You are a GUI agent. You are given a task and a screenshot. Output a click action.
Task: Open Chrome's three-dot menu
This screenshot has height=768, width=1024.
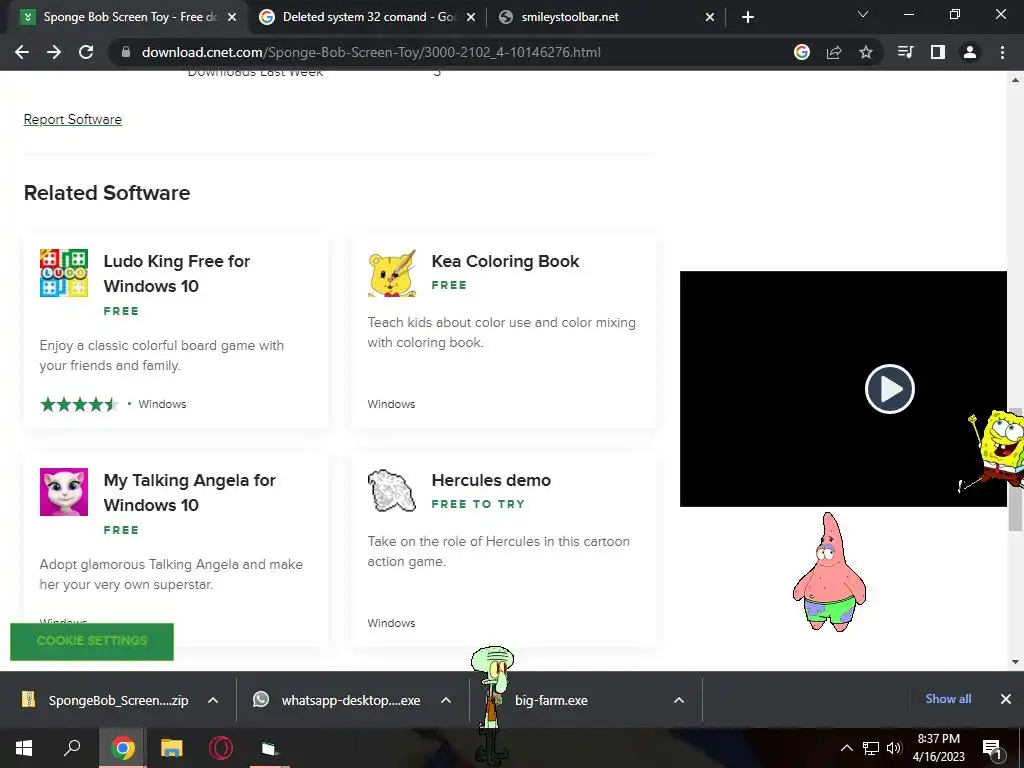1002,52
